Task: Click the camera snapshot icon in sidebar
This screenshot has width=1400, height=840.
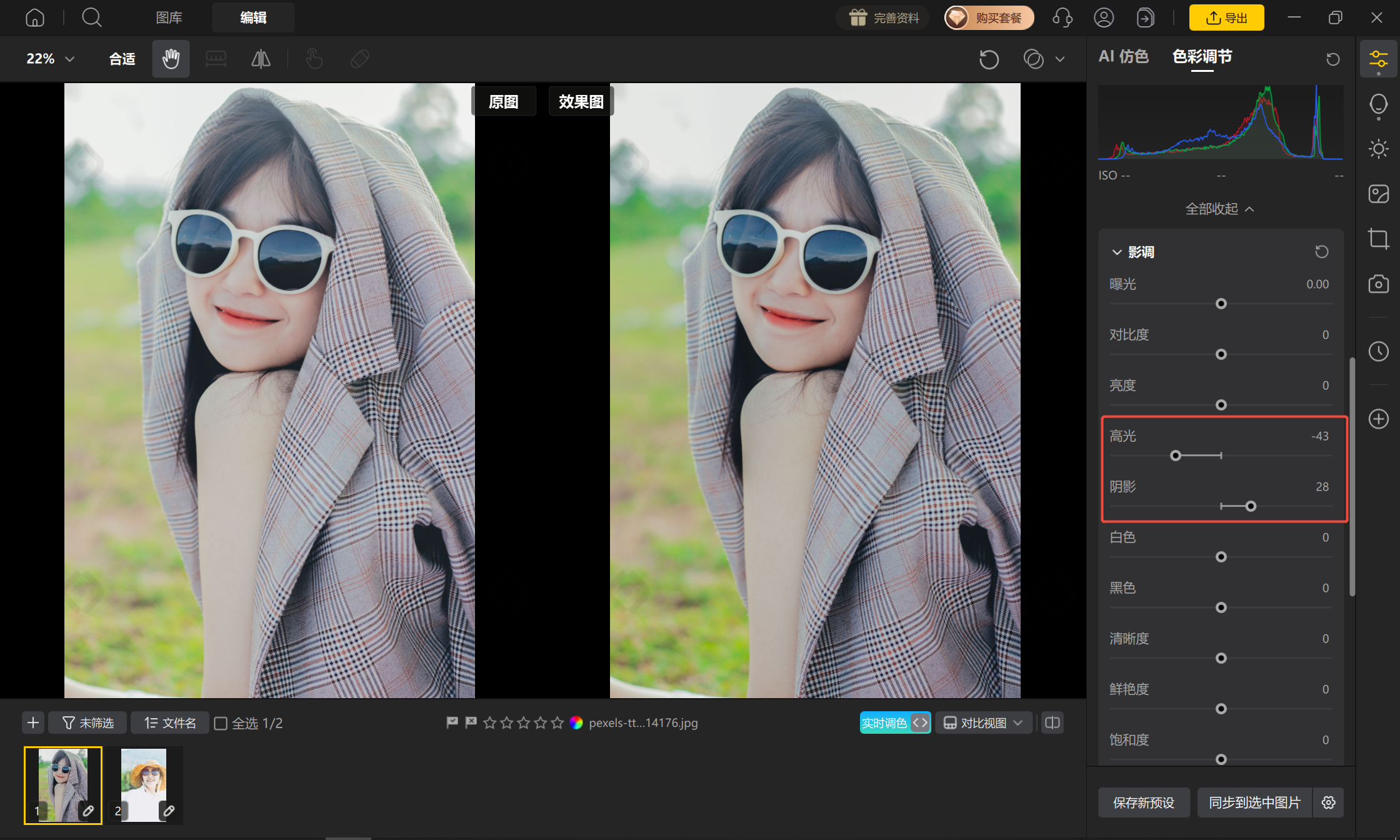Action: [1378, 284]
